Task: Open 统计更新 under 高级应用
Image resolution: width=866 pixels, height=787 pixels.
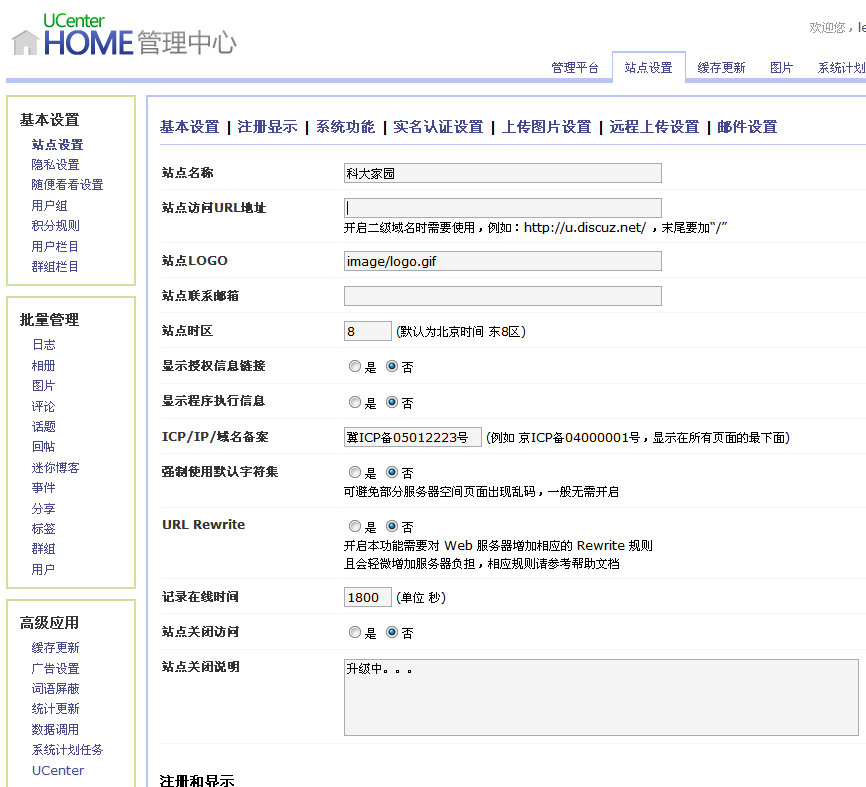Action: tap(55, 709)
